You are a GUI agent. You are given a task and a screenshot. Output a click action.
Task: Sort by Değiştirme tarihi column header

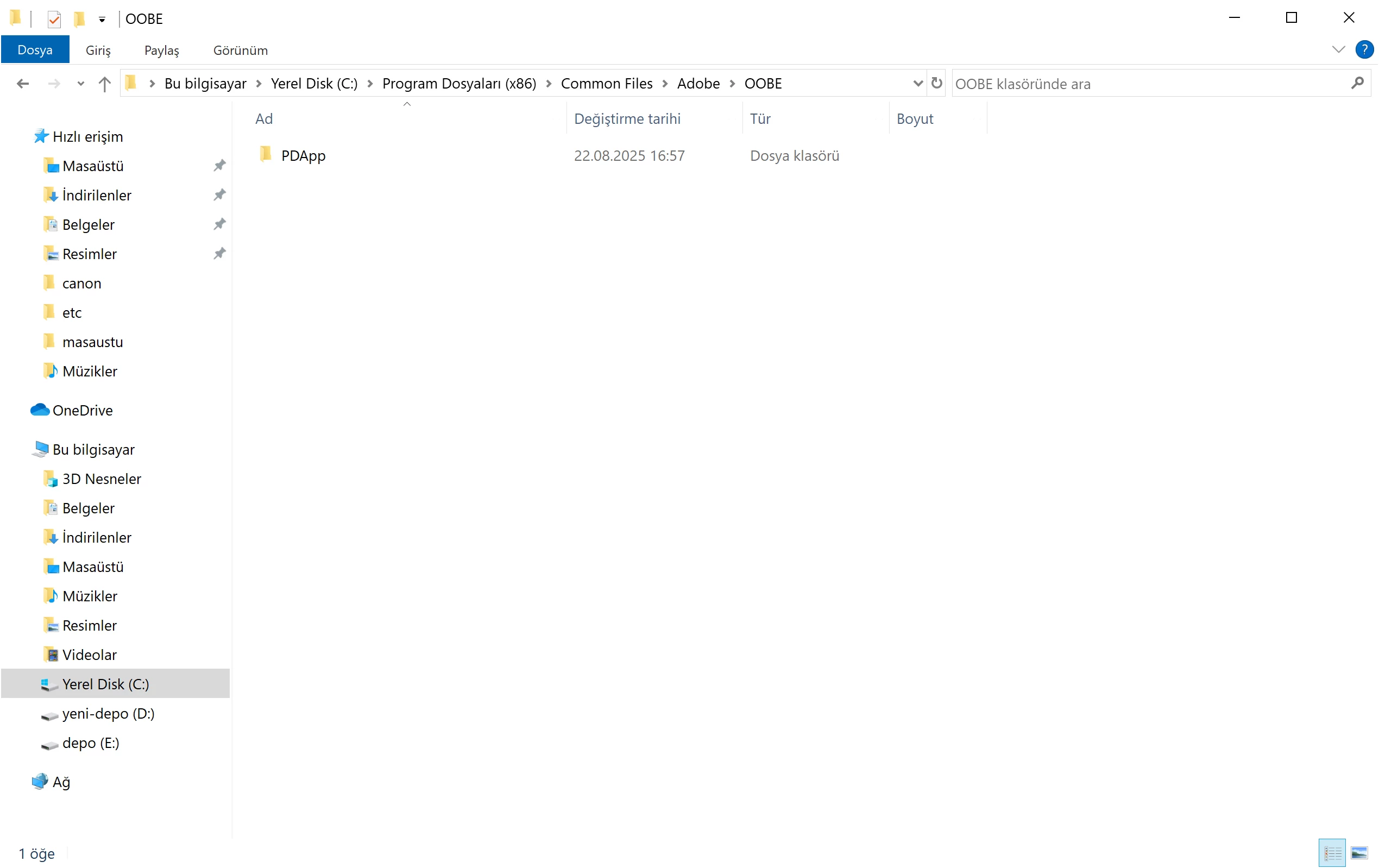tap(627, 118)
